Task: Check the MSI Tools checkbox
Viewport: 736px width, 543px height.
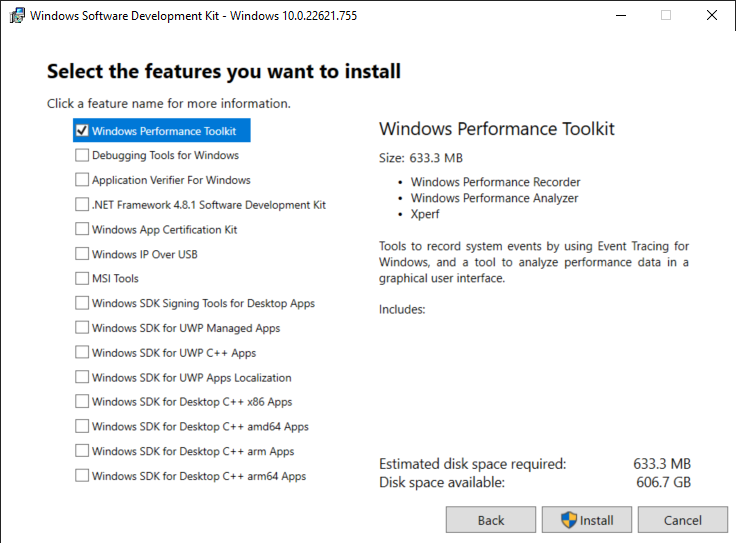Action: pos(82,278)
